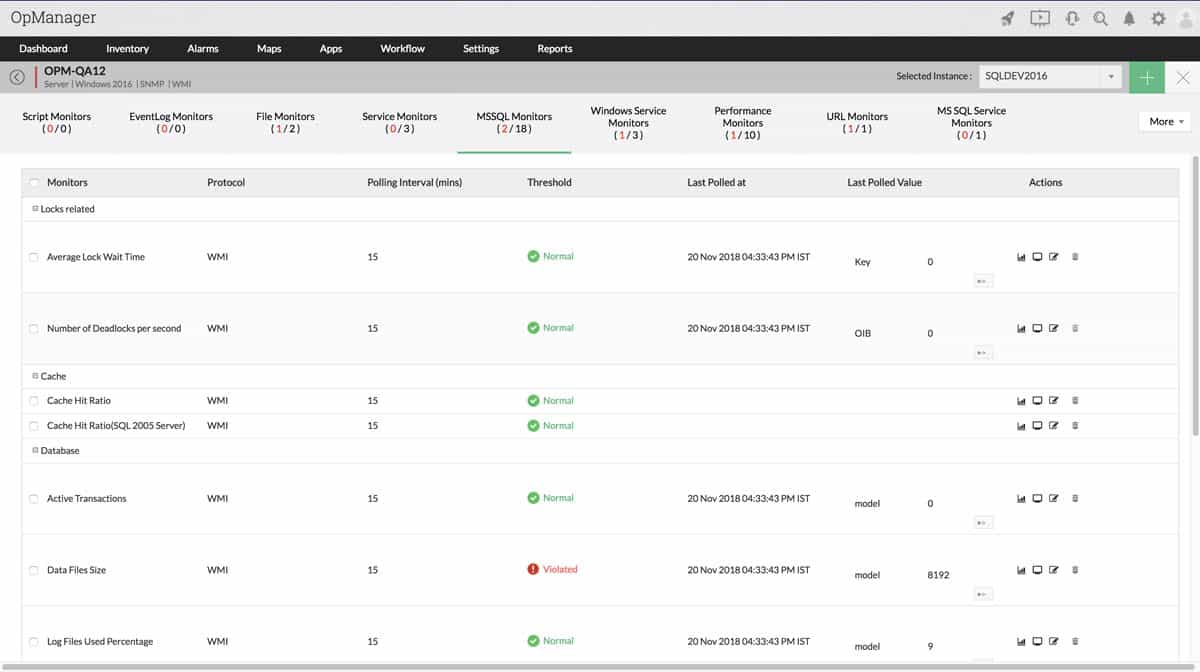Check Number of Deadlocks per second checkbox

click(33, 328)
